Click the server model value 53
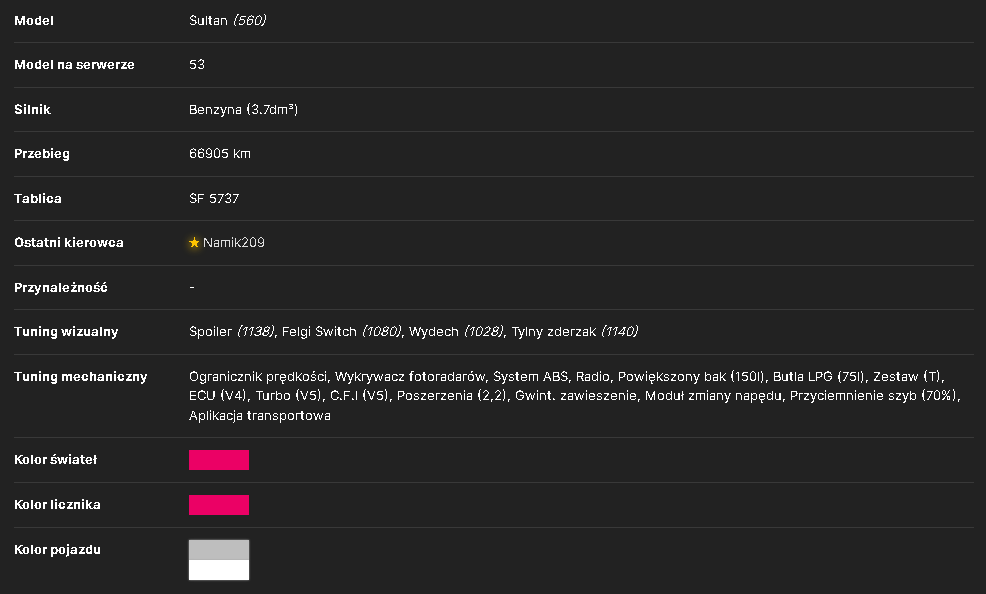This screenshot has height=594, width=986. (197, 64)
